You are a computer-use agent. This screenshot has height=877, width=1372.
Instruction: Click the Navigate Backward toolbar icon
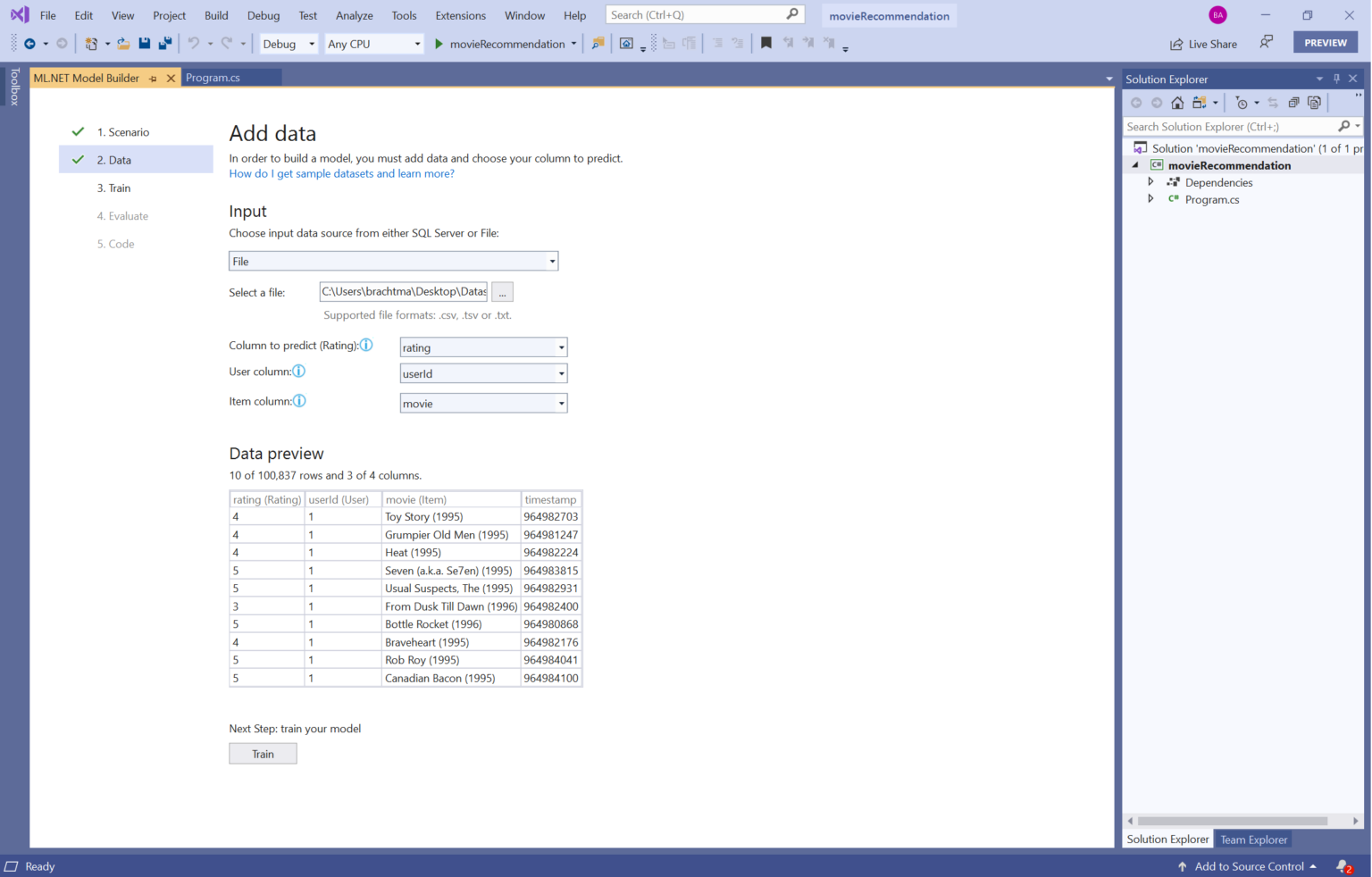(29, 44)
